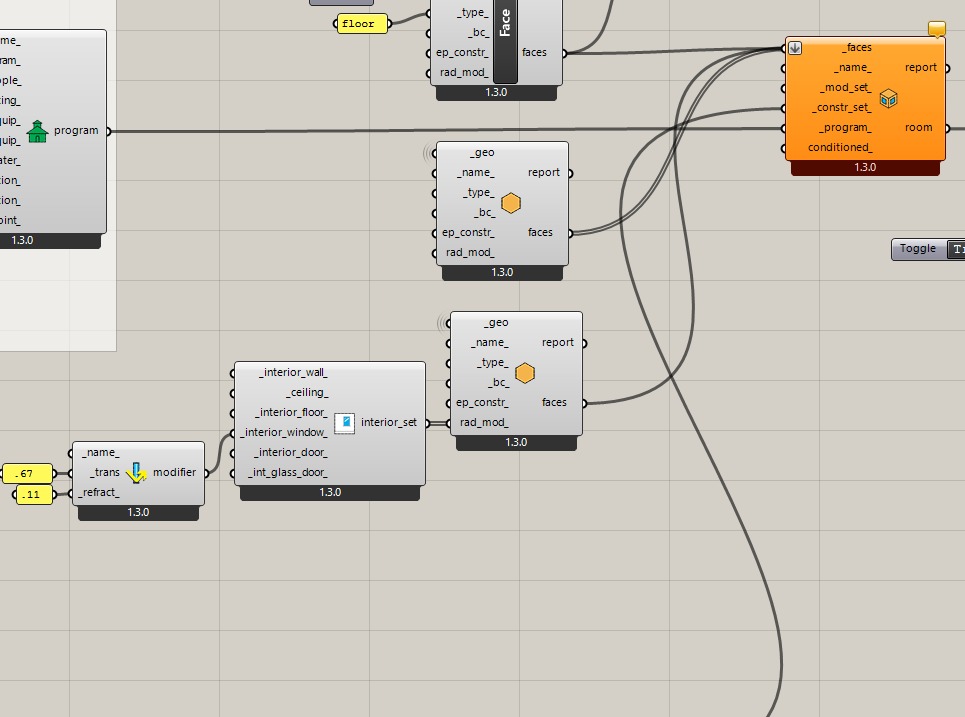Screen dimensions: 965x717
Task: Click the _program_ input on room component
Action: pyautogui.click(x=845, y=127)
